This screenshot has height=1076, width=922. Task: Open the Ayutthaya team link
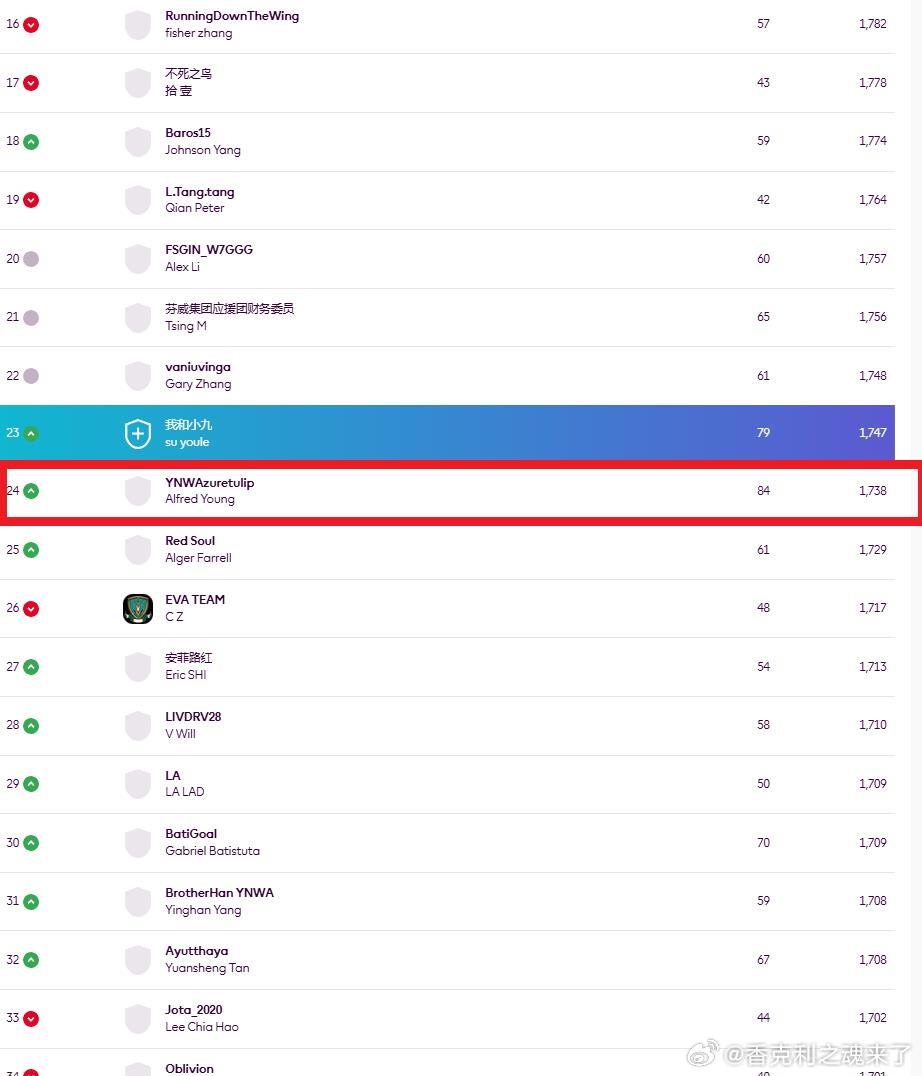pyautogui.click(x=197, y=951)
